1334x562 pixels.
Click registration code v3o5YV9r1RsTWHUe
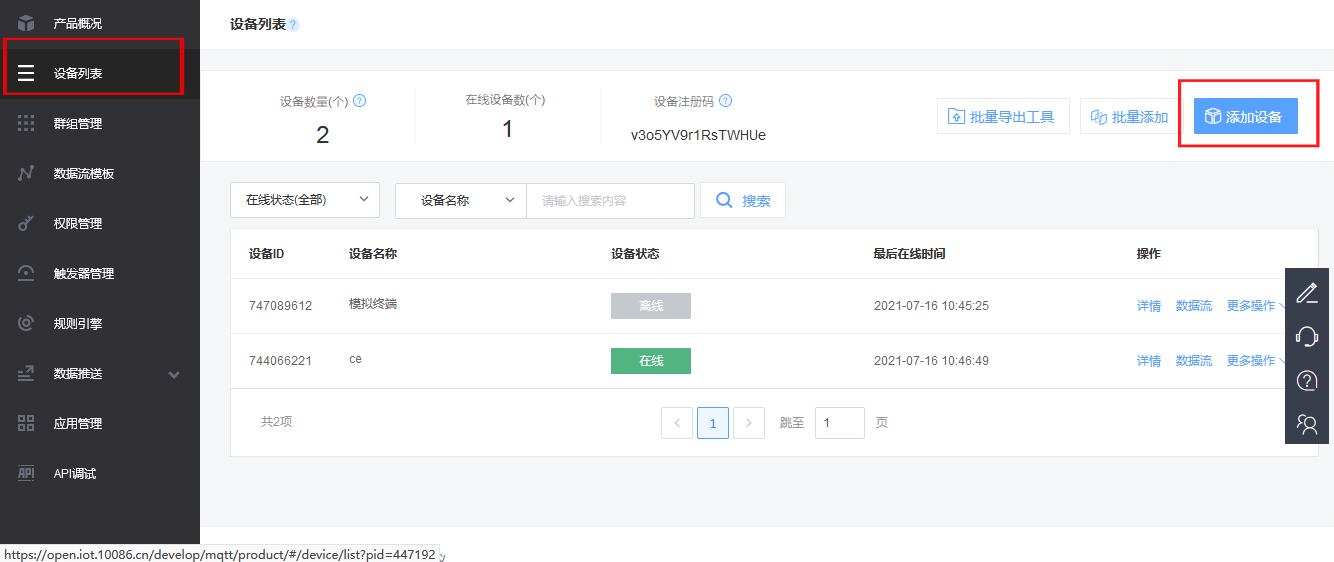[x=698, y=135]
